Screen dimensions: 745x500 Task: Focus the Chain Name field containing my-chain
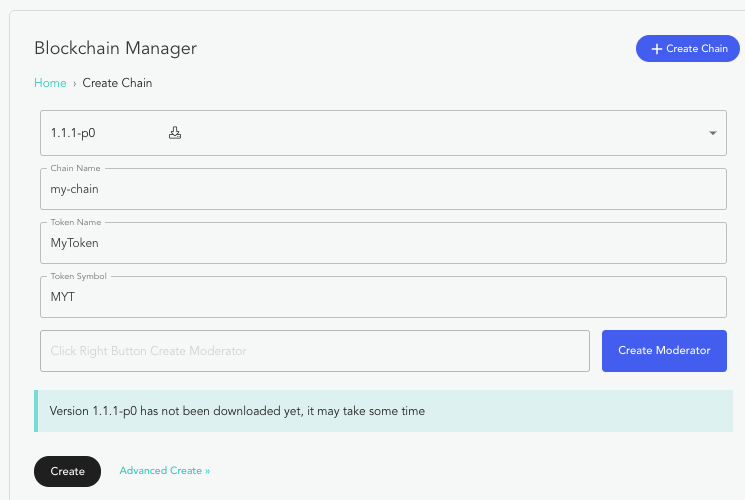coord(383,188)
